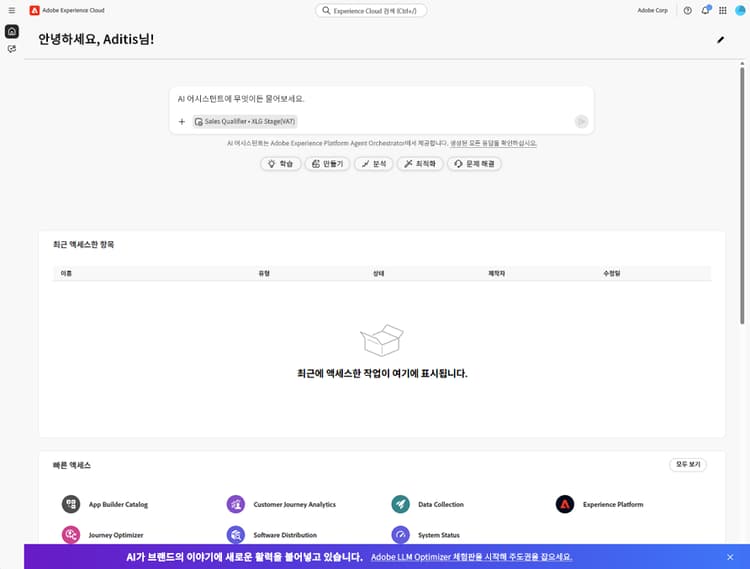
Task: Open the Data Collection icon
Action: [x=400, y=504]
